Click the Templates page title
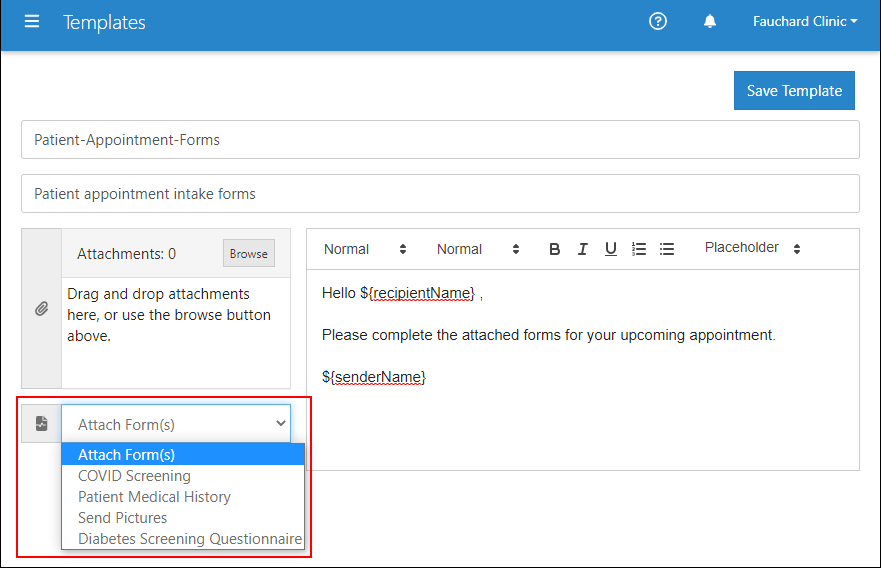Image resolution: width=881 pixels, height=568 pixels. [104, 22]
